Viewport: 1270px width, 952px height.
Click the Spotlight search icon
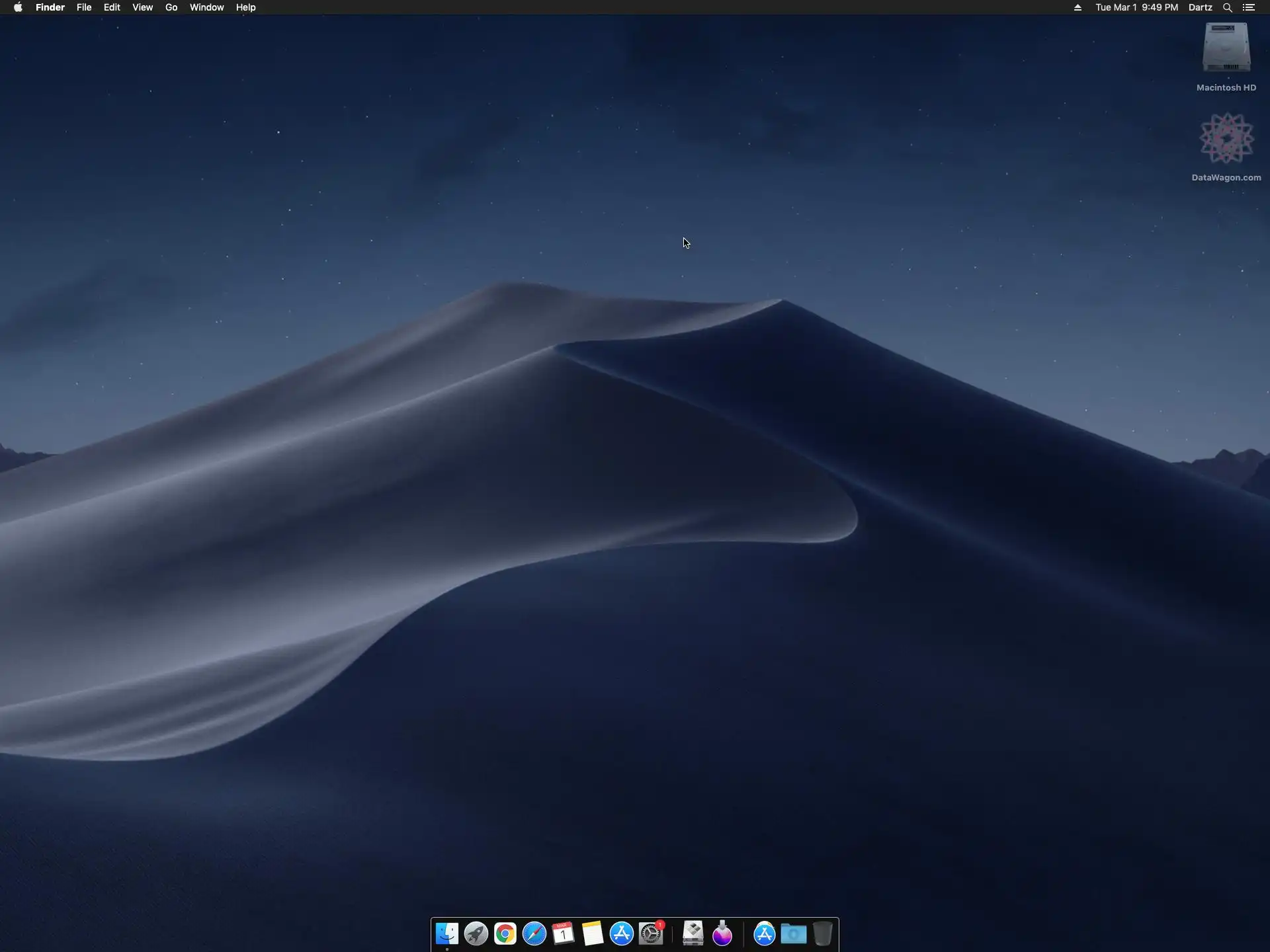pos(1227,7)
